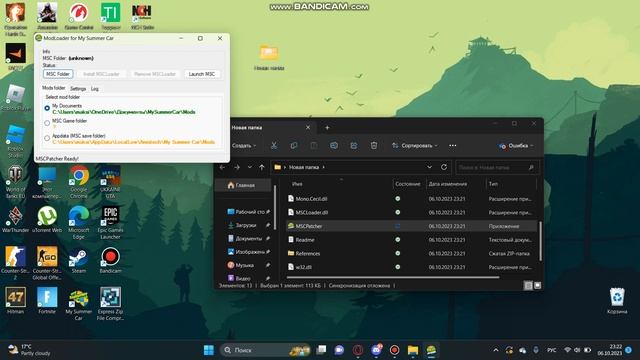Open Fortnite desktop shortcut

tap(47, 301)
